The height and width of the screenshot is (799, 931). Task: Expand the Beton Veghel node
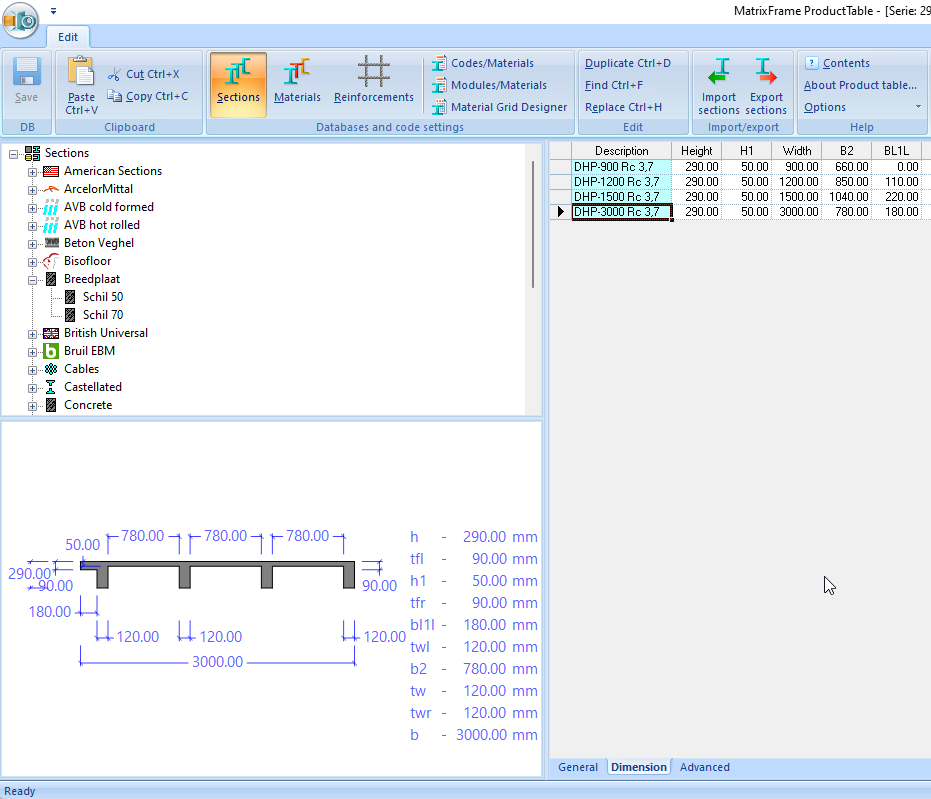pos(33,244)
